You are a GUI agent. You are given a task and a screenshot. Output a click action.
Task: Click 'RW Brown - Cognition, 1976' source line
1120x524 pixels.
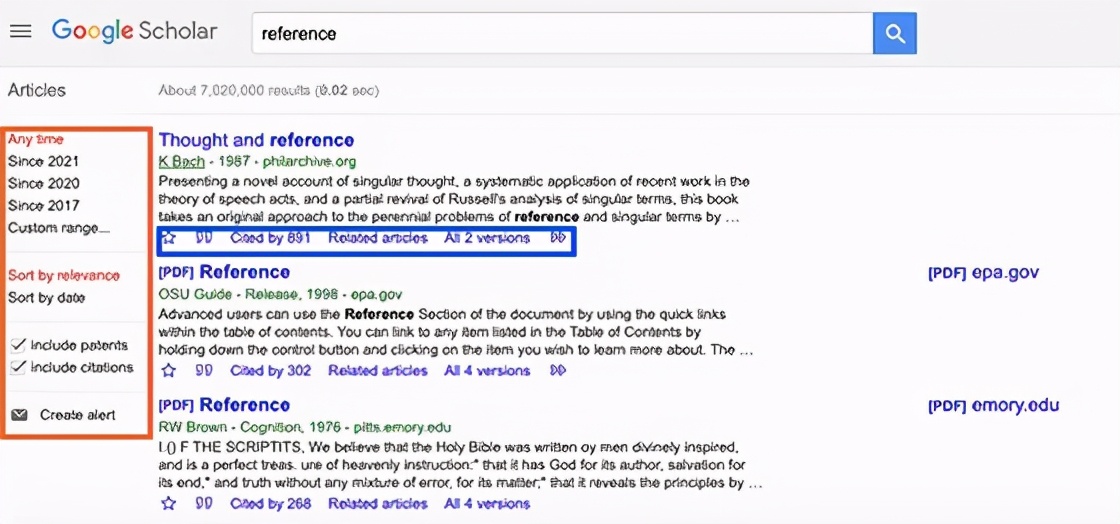tap(250, 427)
